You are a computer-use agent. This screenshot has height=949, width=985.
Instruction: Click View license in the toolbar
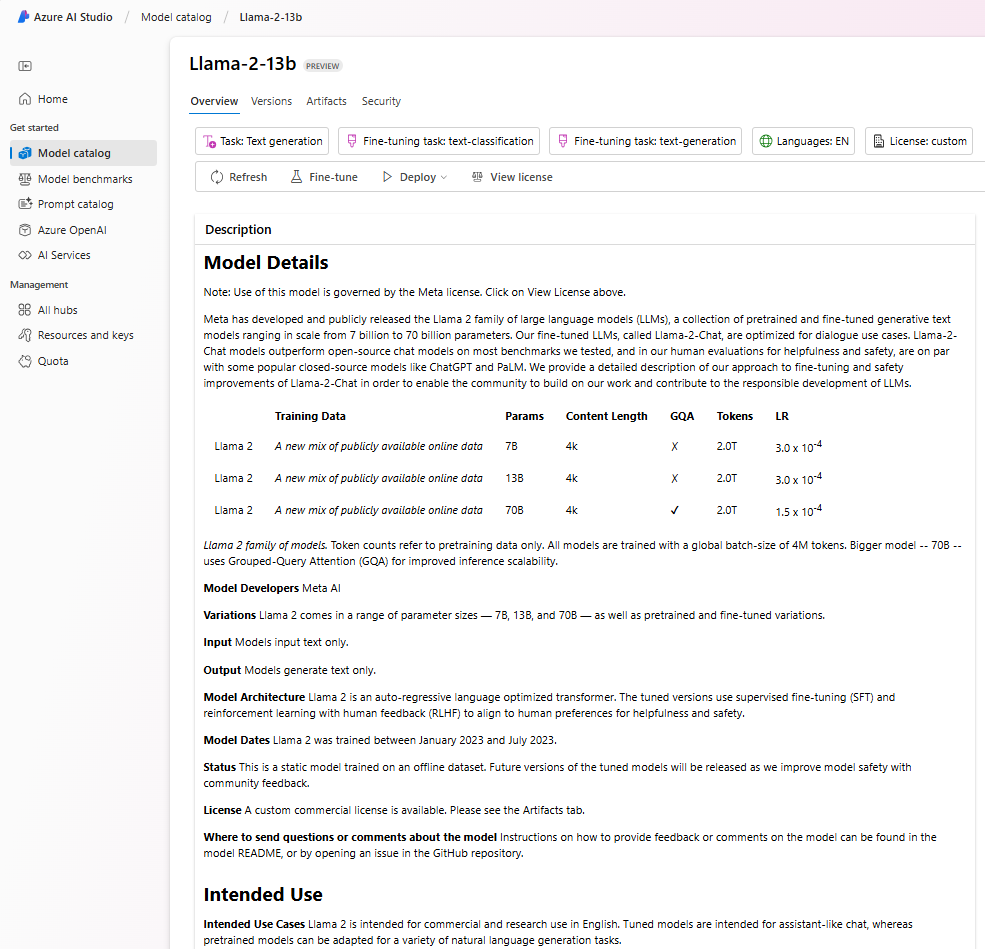(x=511, y=177)
